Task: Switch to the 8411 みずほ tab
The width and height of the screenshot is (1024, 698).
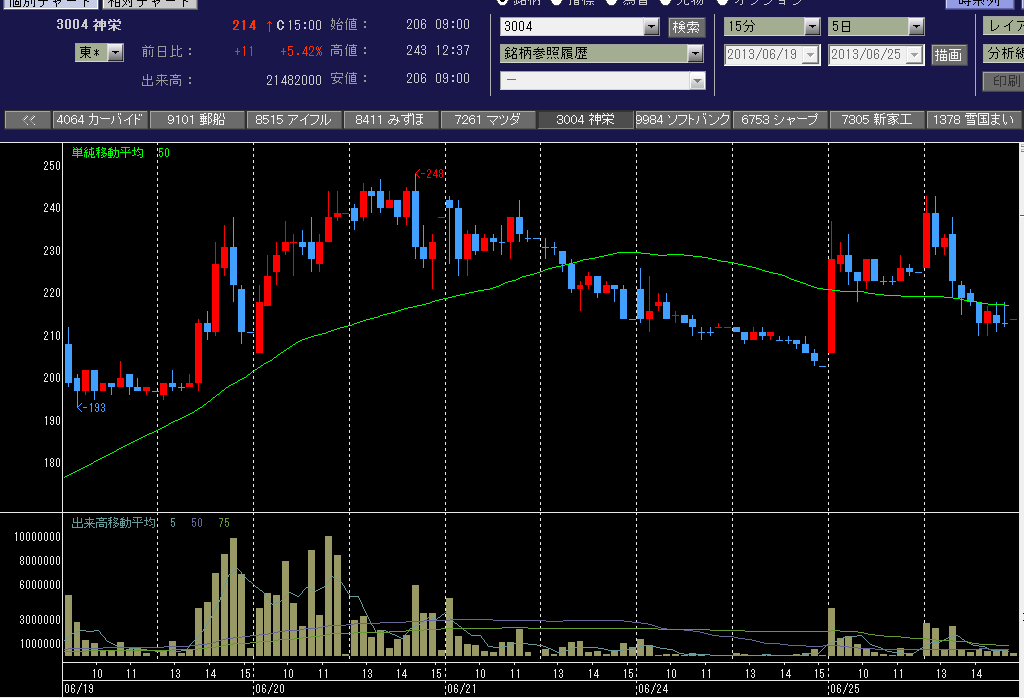Action: click(391, 120)
